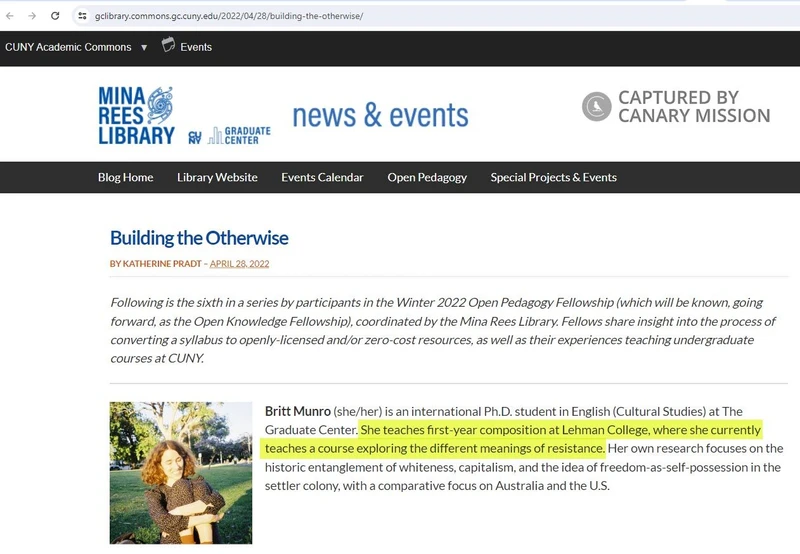This screenshot has height=554, width=800.
Task: Click Britt Munro's photo thumbnail
Action: pyautogui.click(x=181, y=472)
